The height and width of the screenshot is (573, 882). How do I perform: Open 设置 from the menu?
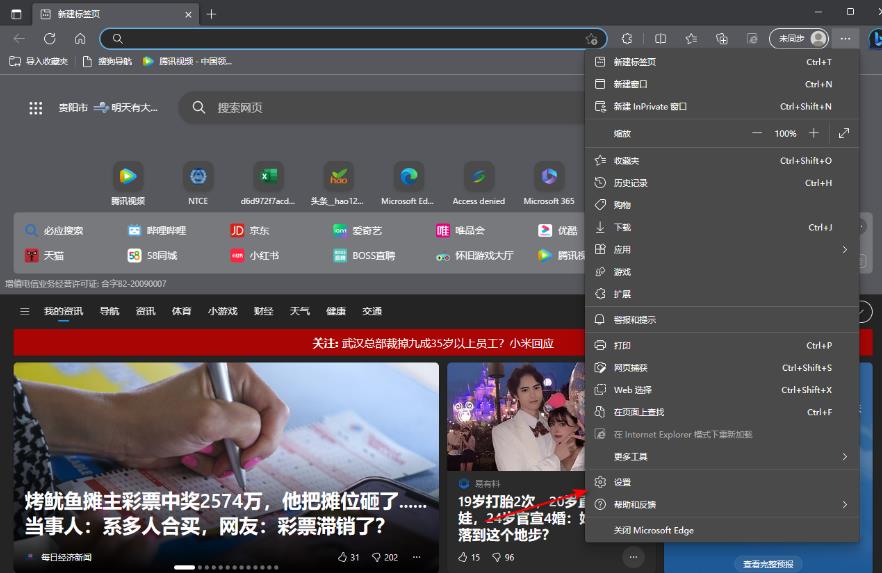coord(722,482)
